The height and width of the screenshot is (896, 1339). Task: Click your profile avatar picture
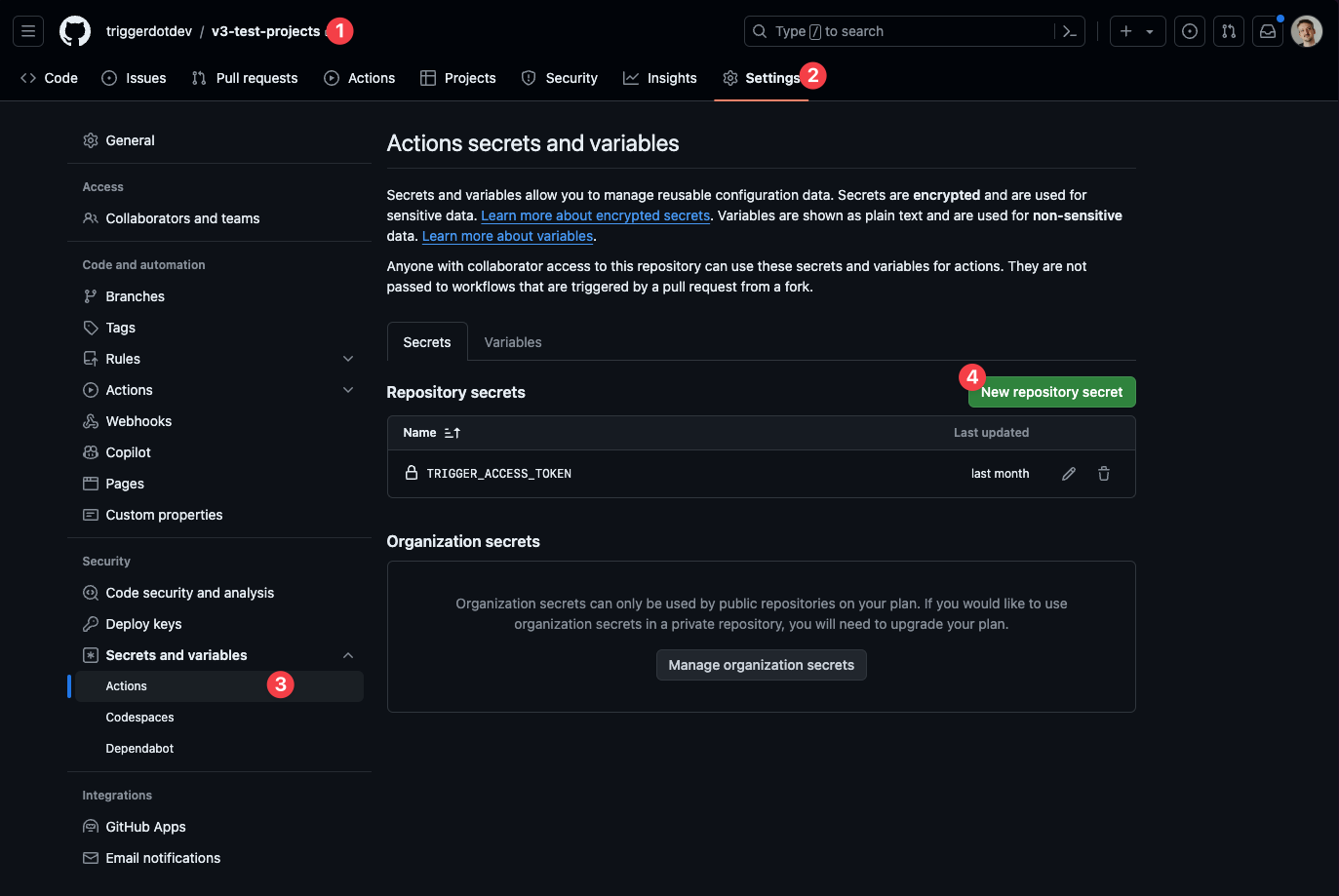[x=1306, y=30]
